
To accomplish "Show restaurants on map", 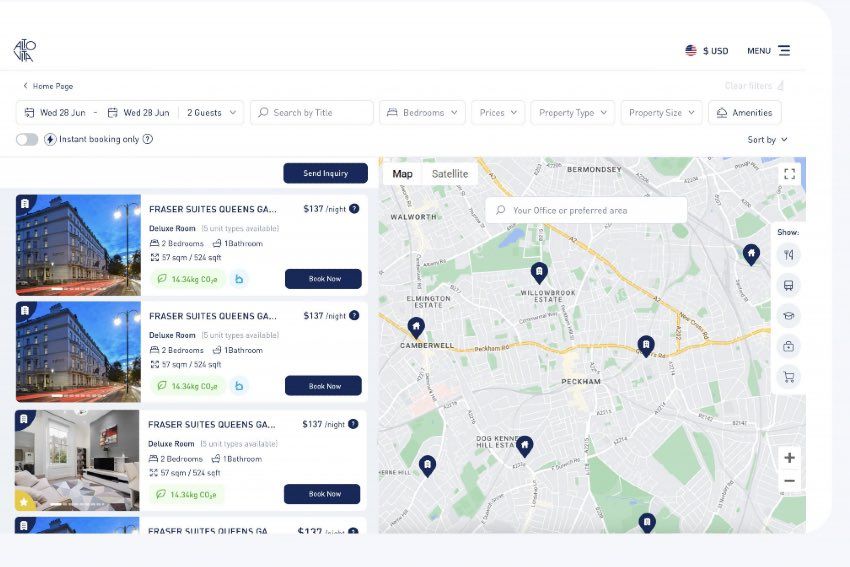I will [x=789, y=255].
